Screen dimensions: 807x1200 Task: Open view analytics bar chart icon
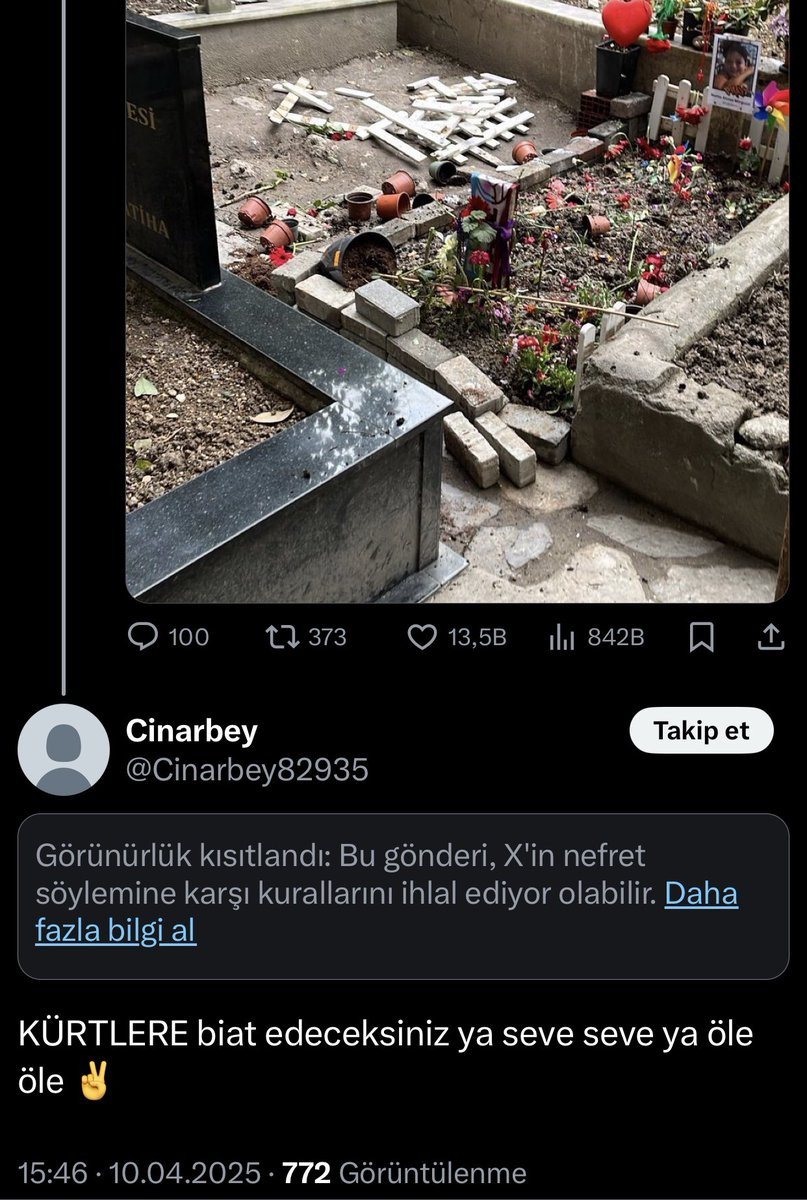click(563, 638)
